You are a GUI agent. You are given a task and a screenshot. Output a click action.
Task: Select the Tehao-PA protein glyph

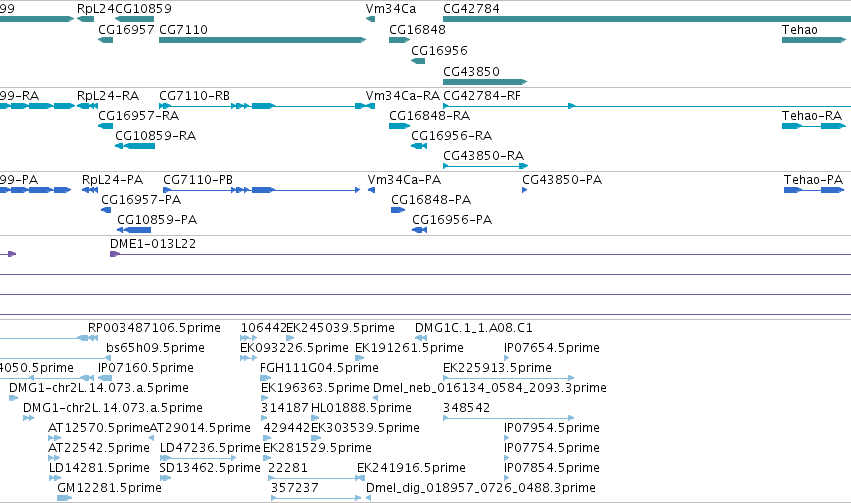[x=814, y=190]
